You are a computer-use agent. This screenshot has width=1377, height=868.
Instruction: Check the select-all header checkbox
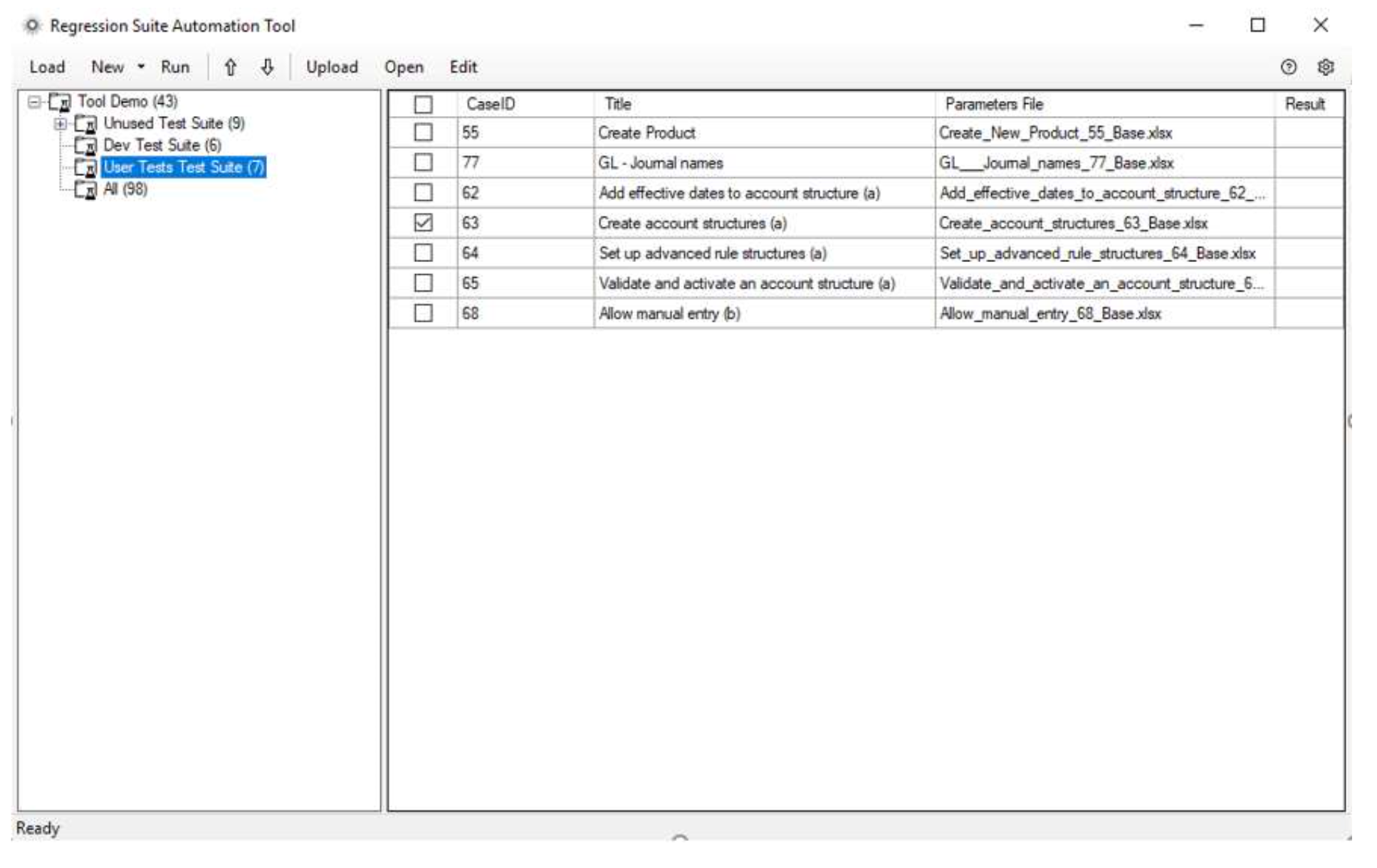pos(423,105)
